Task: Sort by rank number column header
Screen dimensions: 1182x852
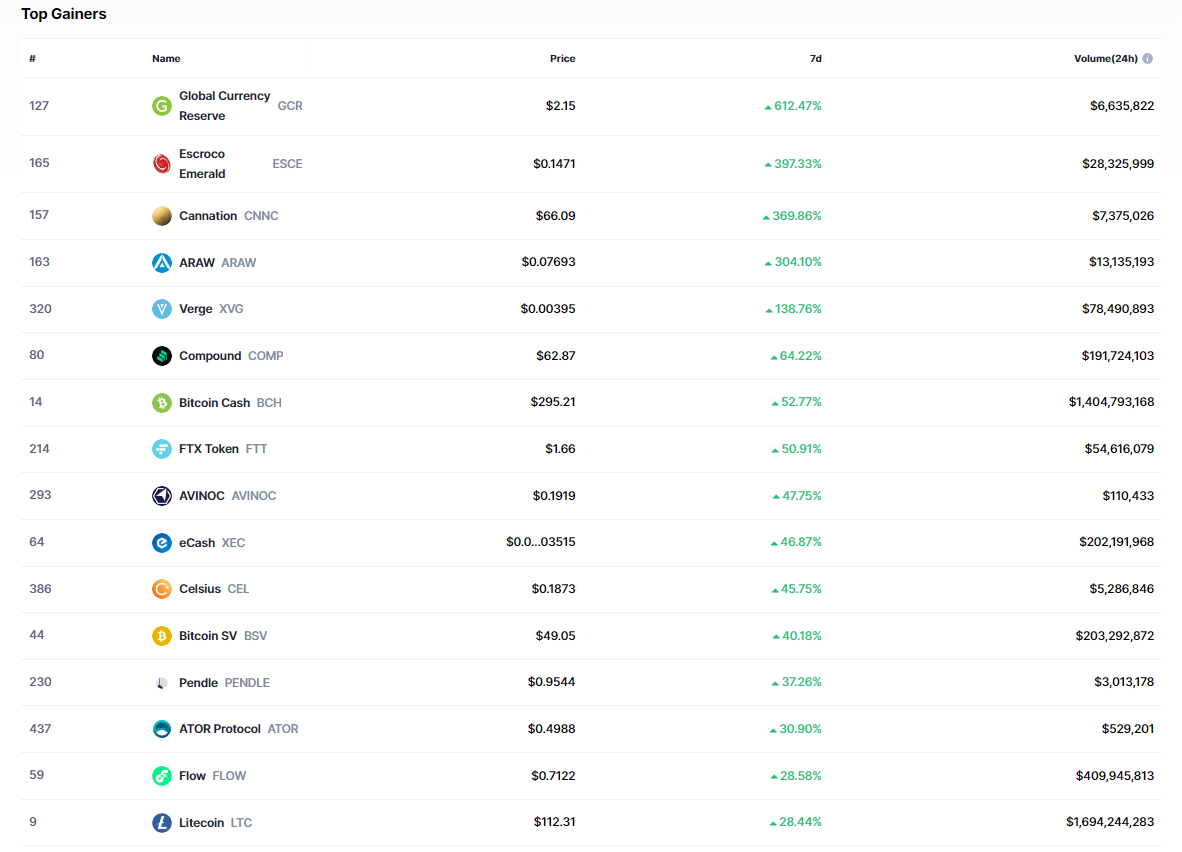Action: point(32,58)
